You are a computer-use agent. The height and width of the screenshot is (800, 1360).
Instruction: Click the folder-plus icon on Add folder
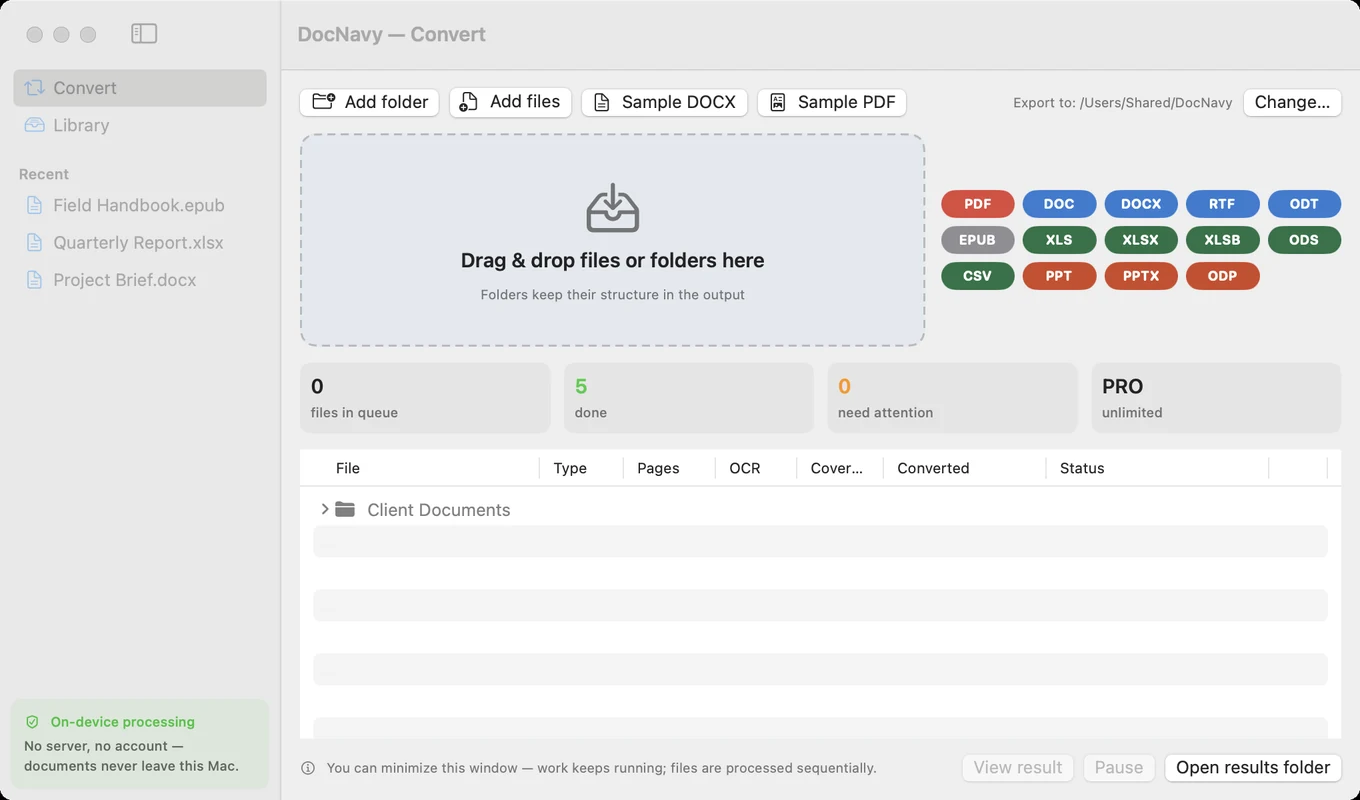click(x=324, y=102)
